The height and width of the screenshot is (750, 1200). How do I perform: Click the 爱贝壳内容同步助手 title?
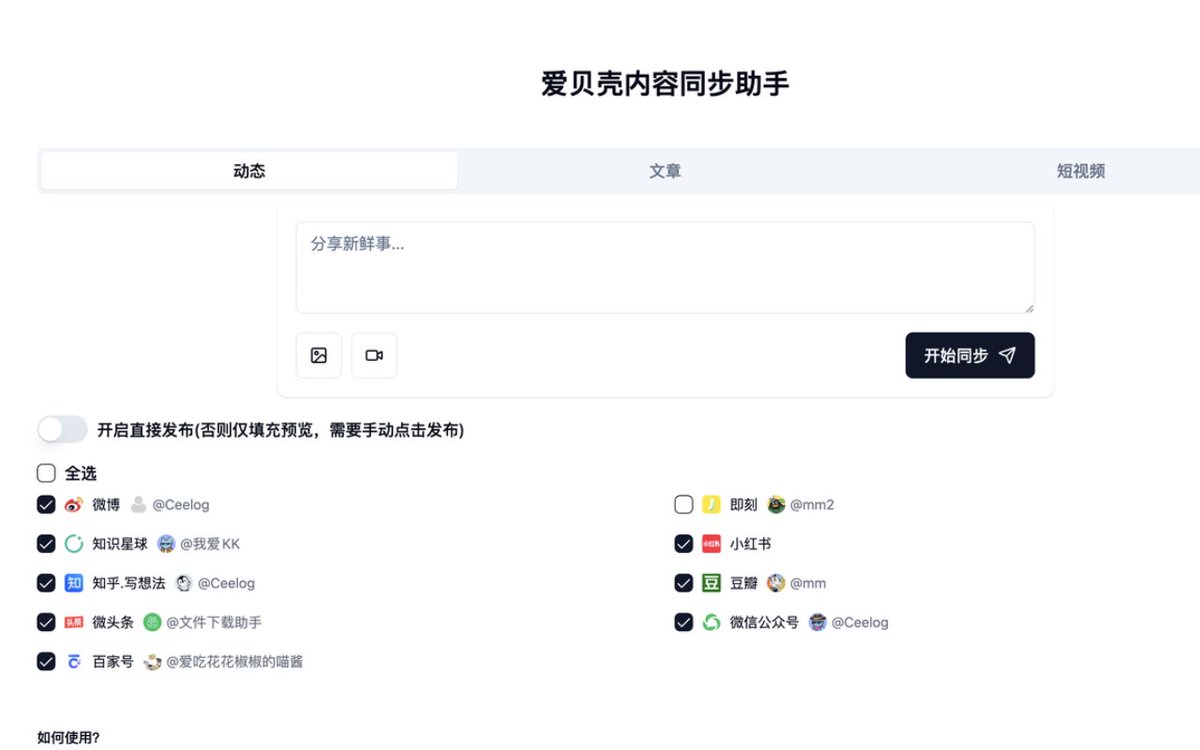[x=665, y=83]
